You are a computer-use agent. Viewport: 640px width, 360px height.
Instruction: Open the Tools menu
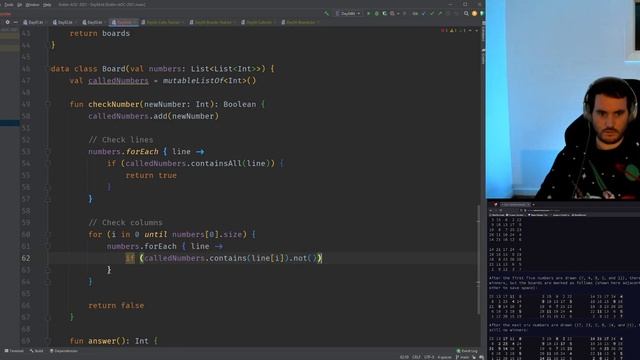pyautogui.click(x=8, y=4)
